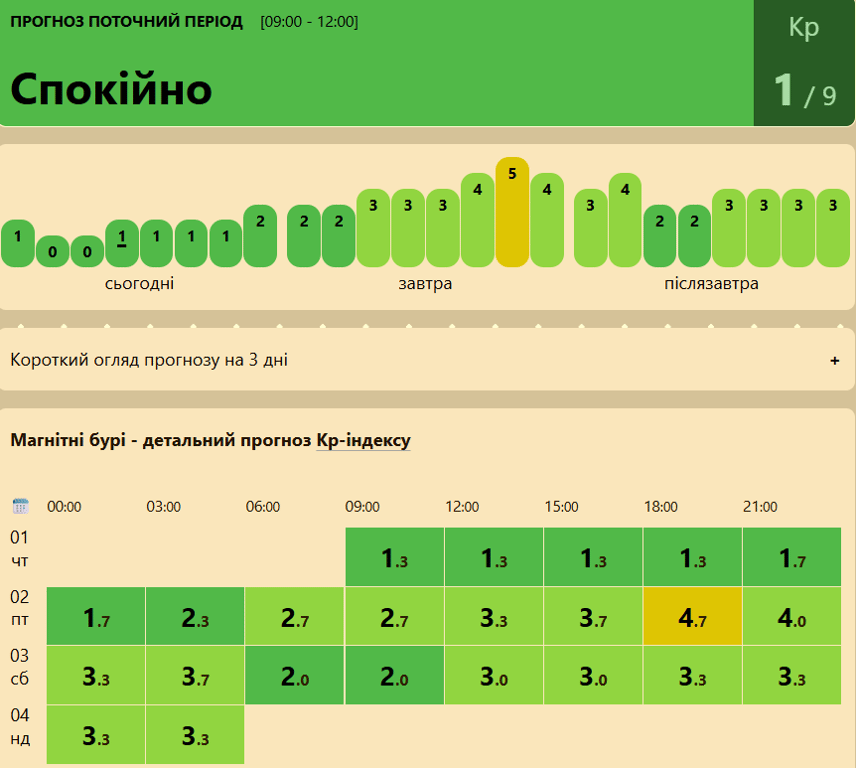Screen dimensions: 856x768
Task: Open the underlined "Кр-індексу" link
Action: coord(363,440)
